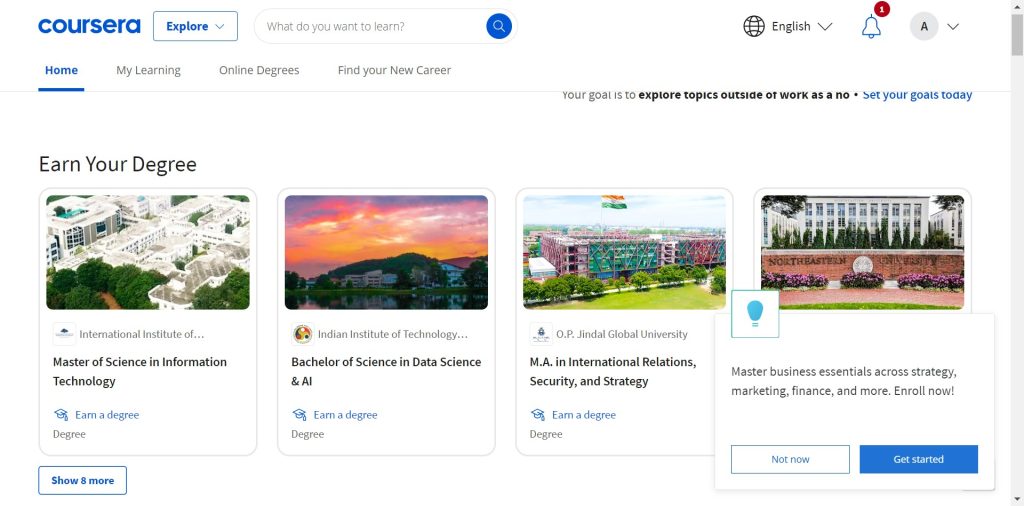Screen dimensions: 1024x506
Task: Click the globe language icon
Action: 754,26
